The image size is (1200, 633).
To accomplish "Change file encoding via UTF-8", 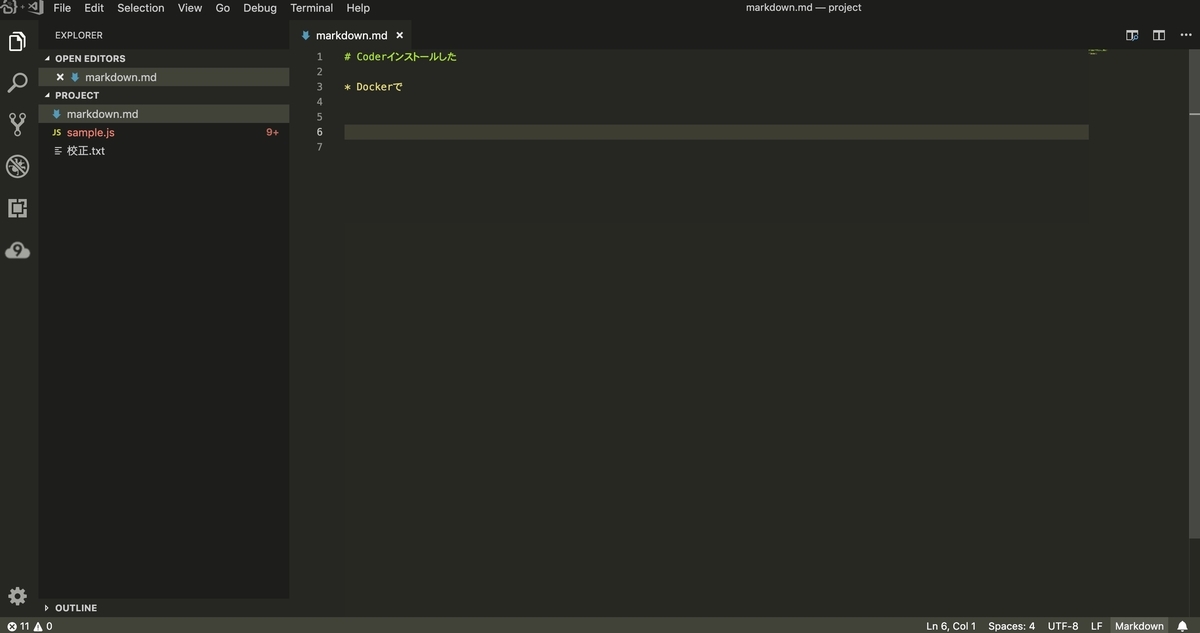I will pyautogui.click(x=1063, y=626).
